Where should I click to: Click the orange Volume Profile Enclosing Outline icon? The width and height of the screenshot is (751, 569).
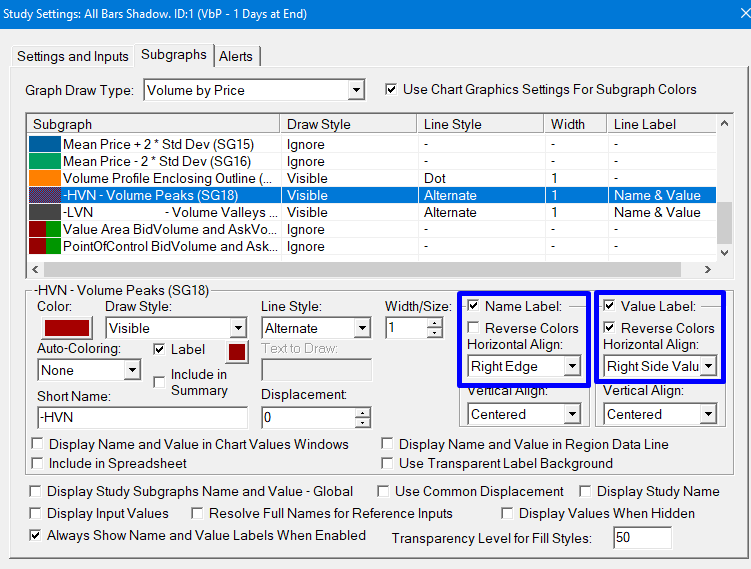45,178
